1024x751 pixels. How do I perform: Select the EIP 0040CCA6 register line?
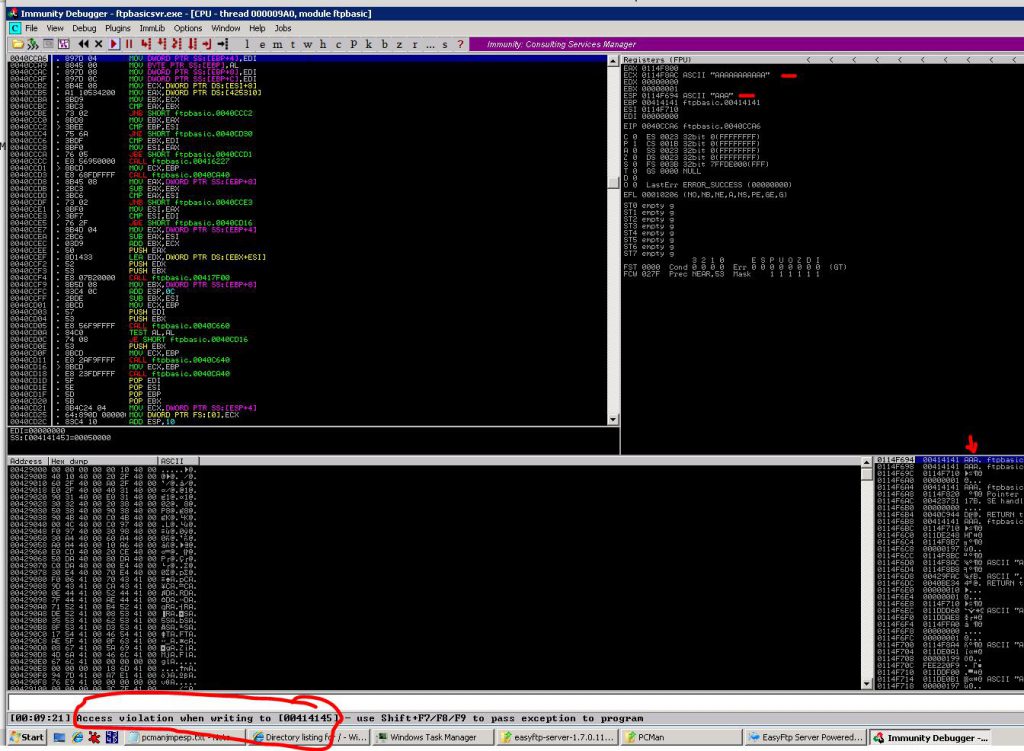[x=692, y=126]
